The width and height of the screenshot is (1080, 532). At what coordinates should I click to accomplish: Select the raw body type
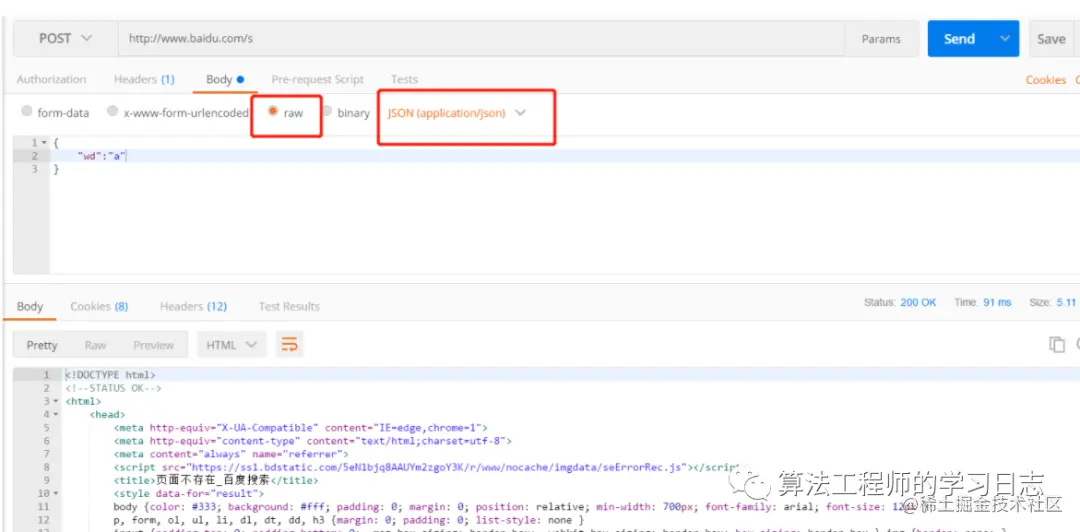coord(273,111)
